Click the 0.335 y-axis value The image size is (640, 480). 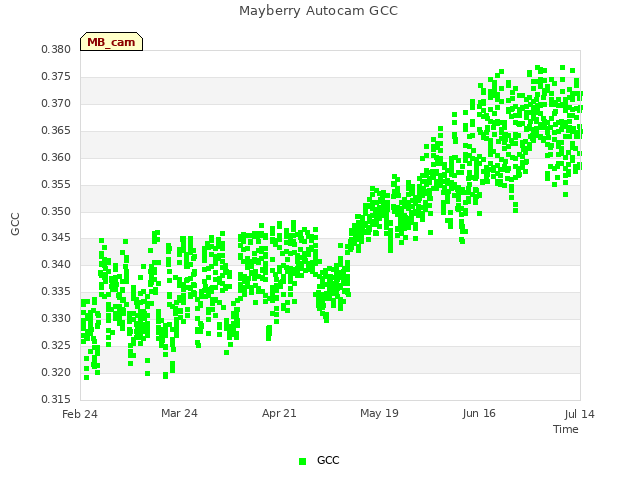click(56, 291)
